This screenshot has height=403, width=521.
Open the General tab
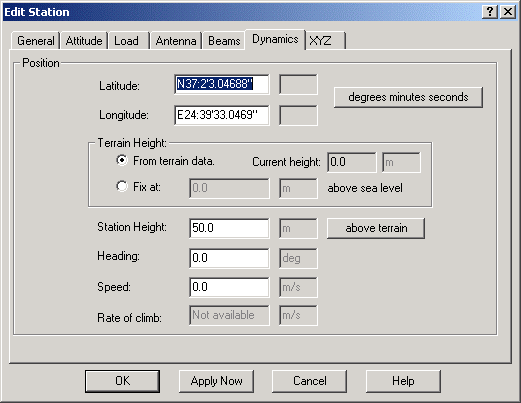click(x=36, y=41)
